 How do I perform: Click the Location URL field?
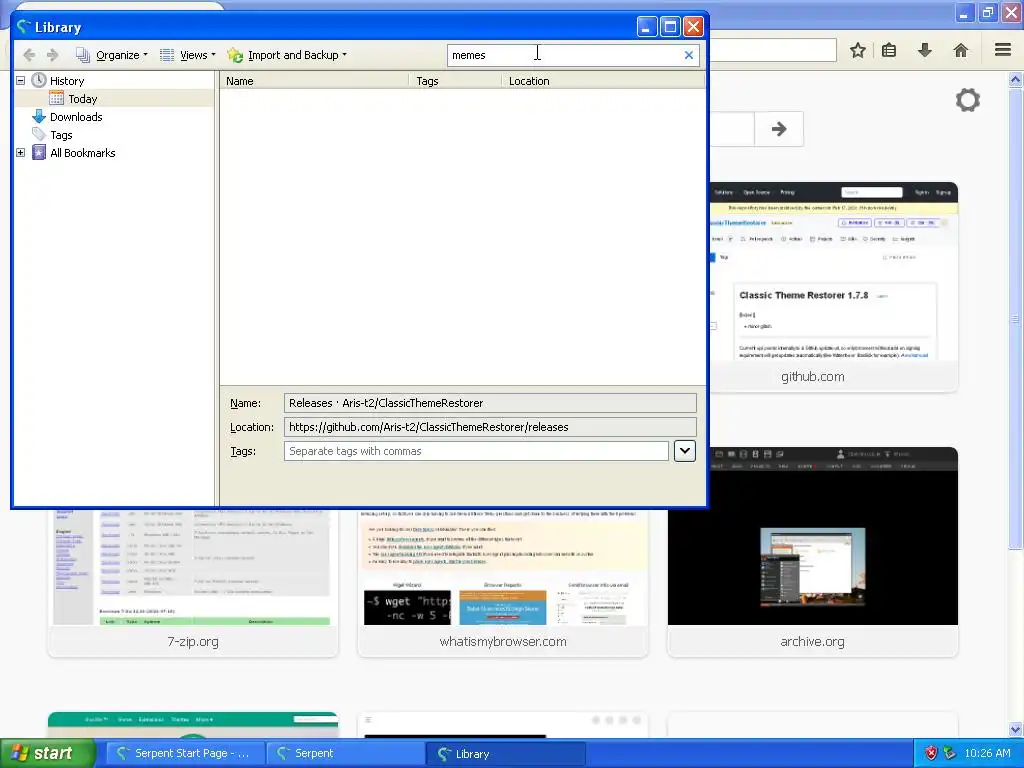(490, 427)
